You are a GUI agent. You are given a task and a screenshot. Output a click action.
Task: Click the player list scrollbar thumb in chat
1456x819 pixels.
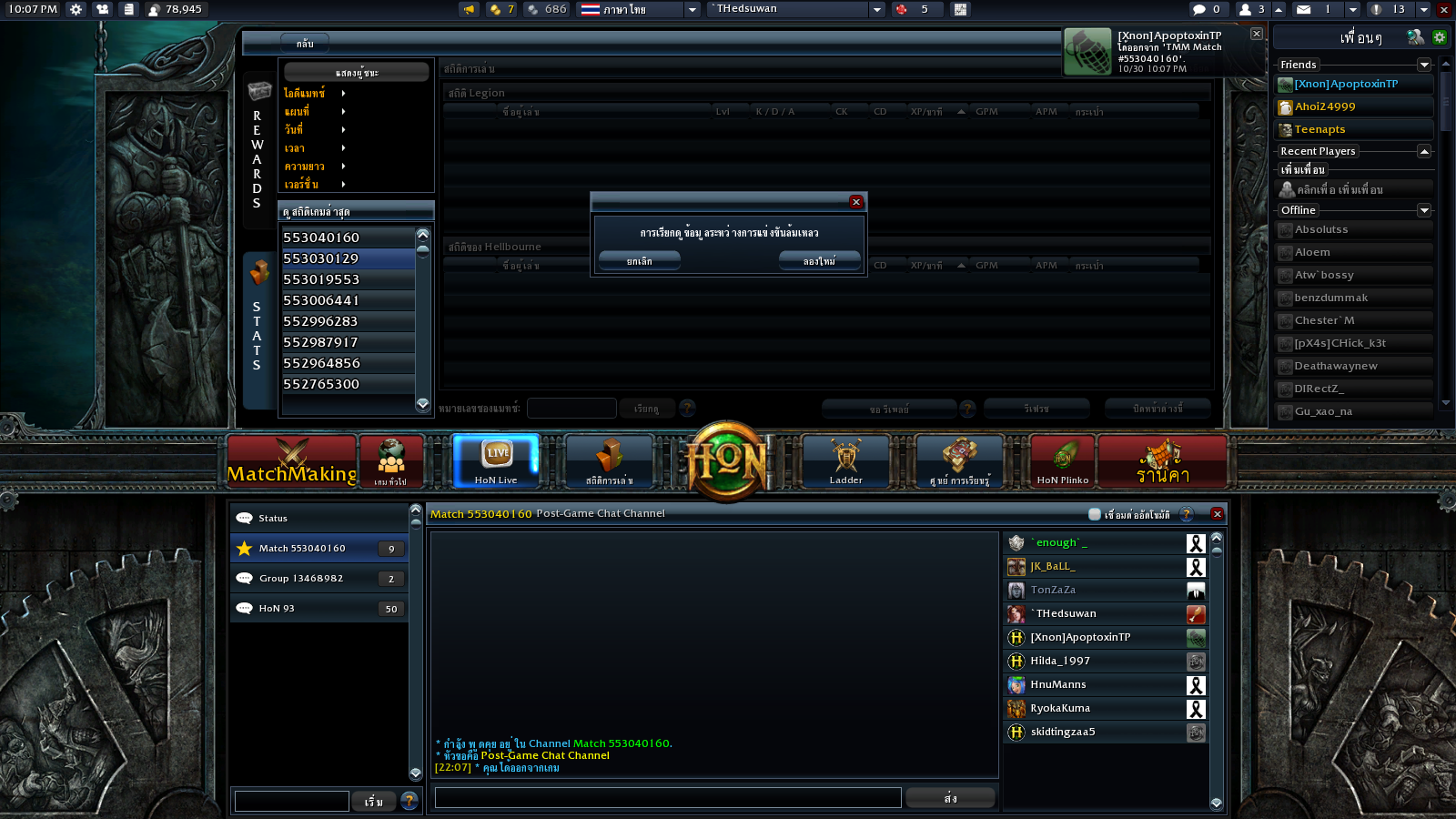click(x=1217, y=551)
